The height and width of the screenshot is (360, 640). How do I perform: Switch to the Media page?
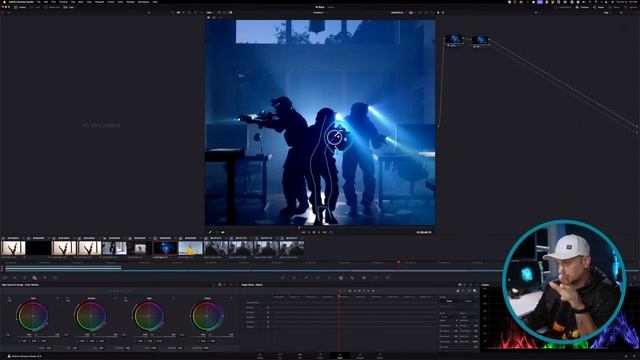coord(260,356)
